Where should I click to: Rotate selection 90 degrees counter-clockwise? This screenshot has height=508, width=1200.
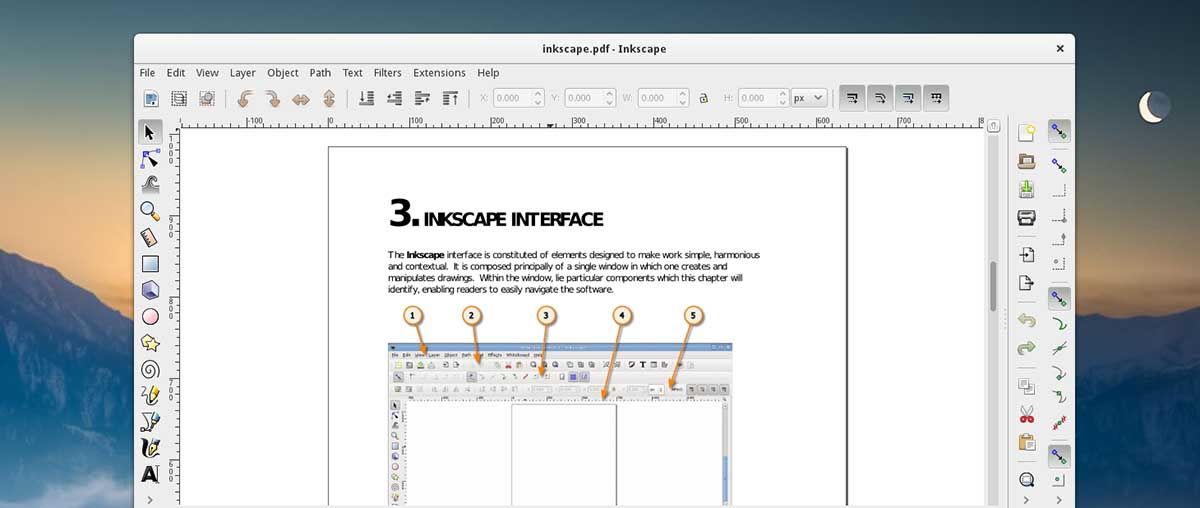pos(244,98)
